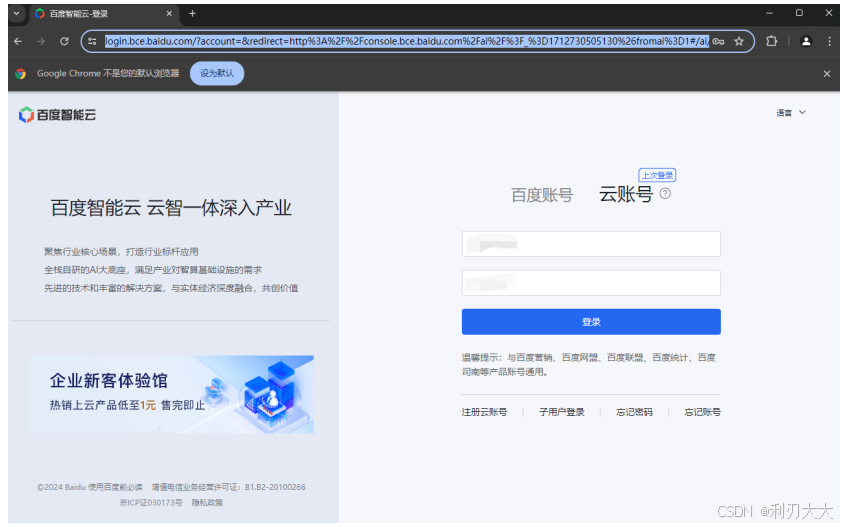Open the tab search chevron at top left
845x527 pixels.
(17, 13)
